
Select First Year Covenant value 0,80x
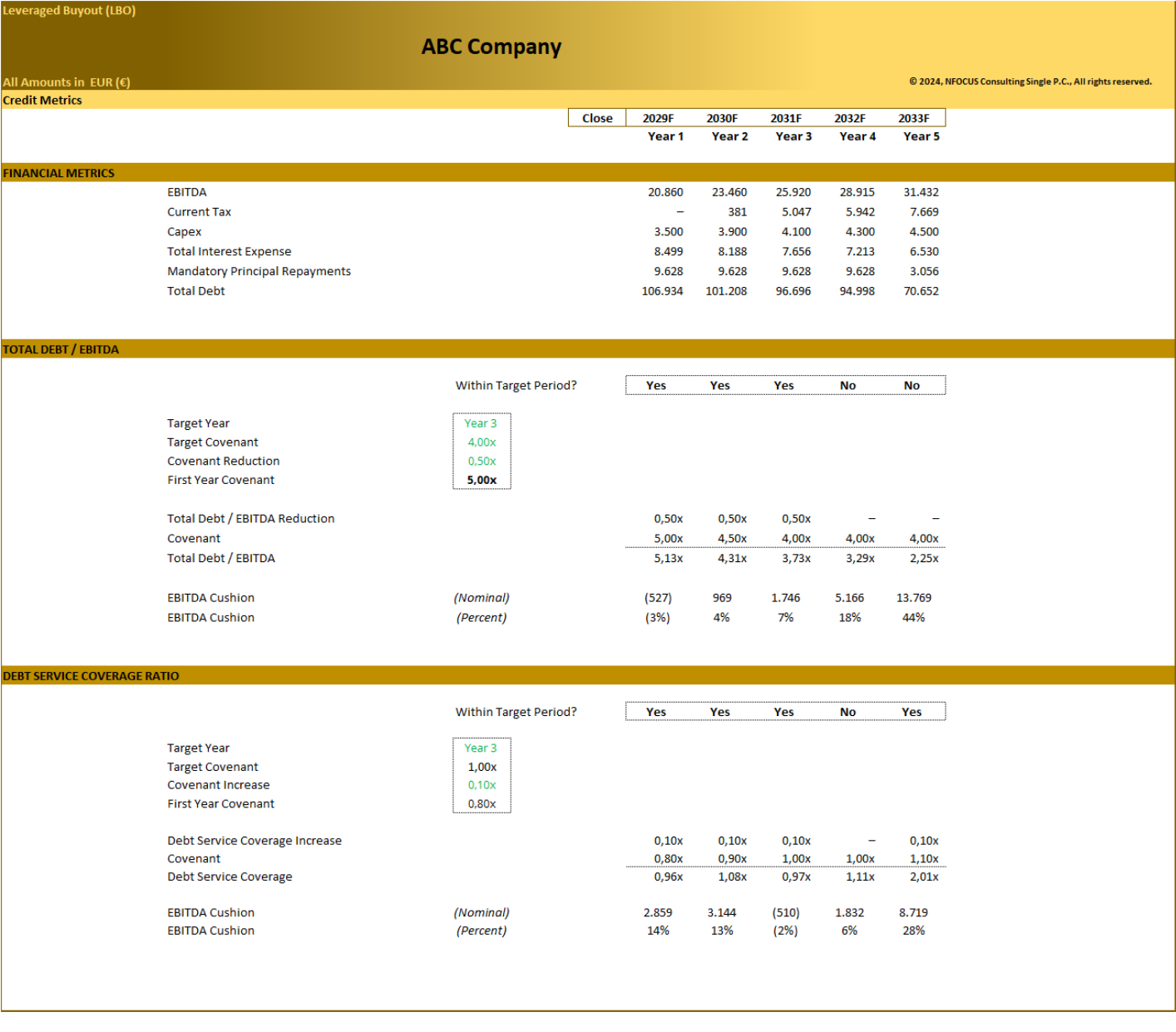(x=482, y=803)
